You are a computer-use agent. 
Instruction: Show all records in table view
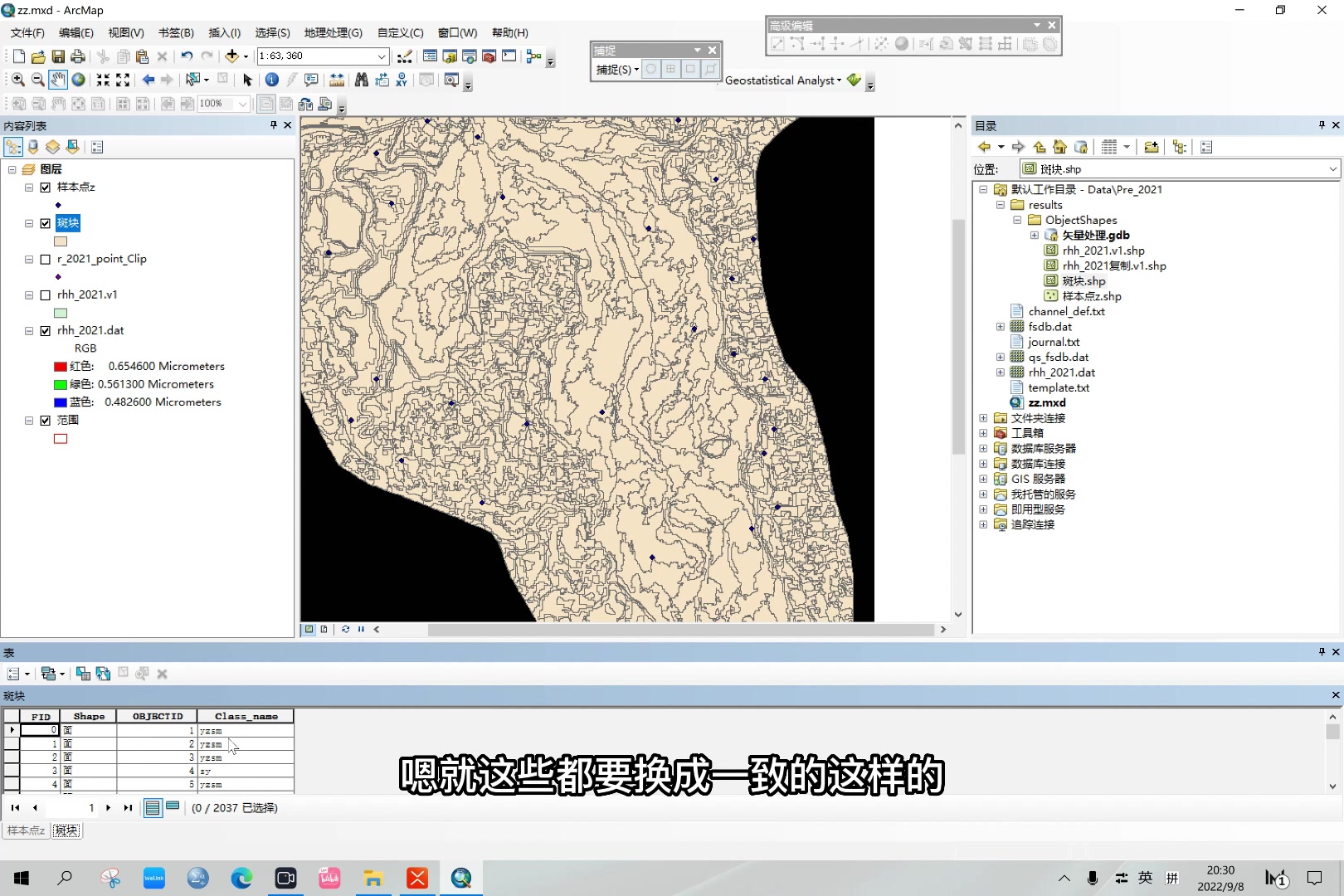point(153,807)
